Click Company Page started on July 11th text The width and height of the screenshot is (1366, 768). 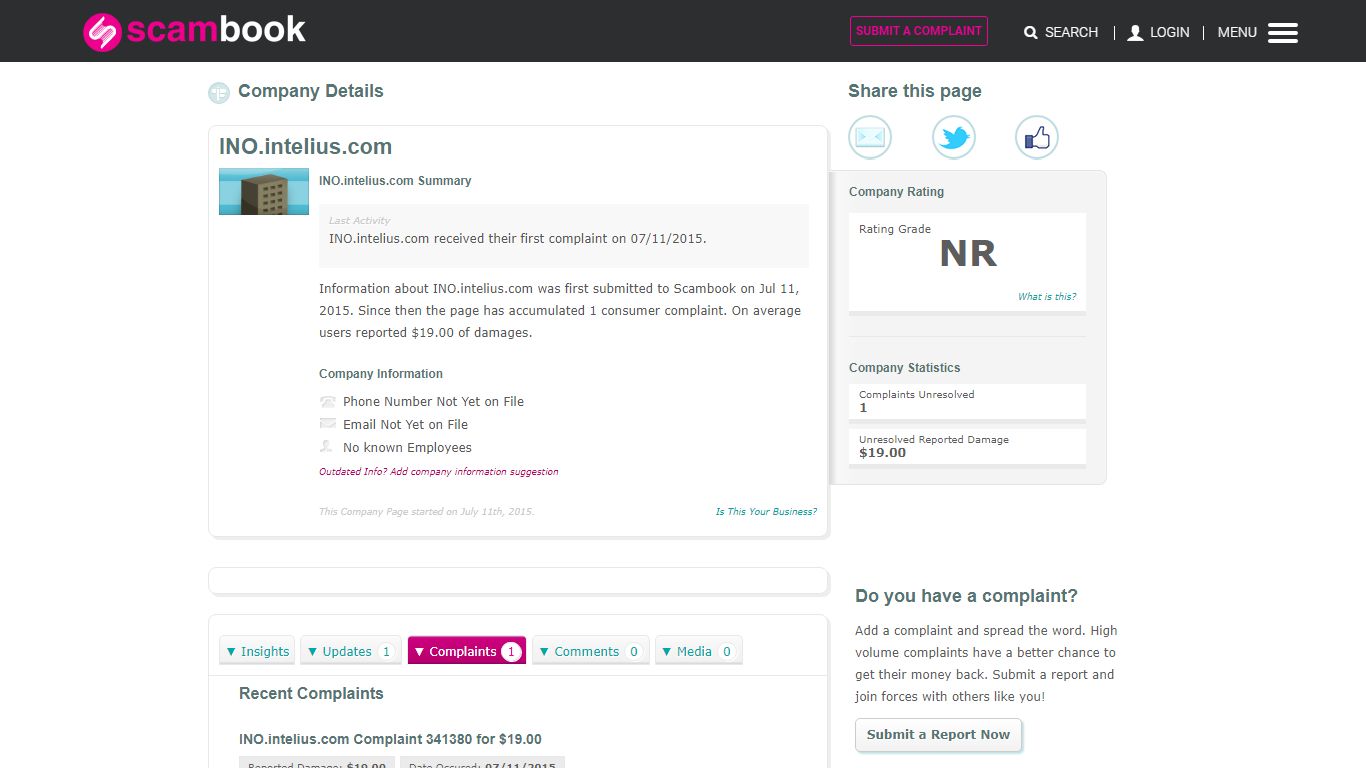coord(427,512)
